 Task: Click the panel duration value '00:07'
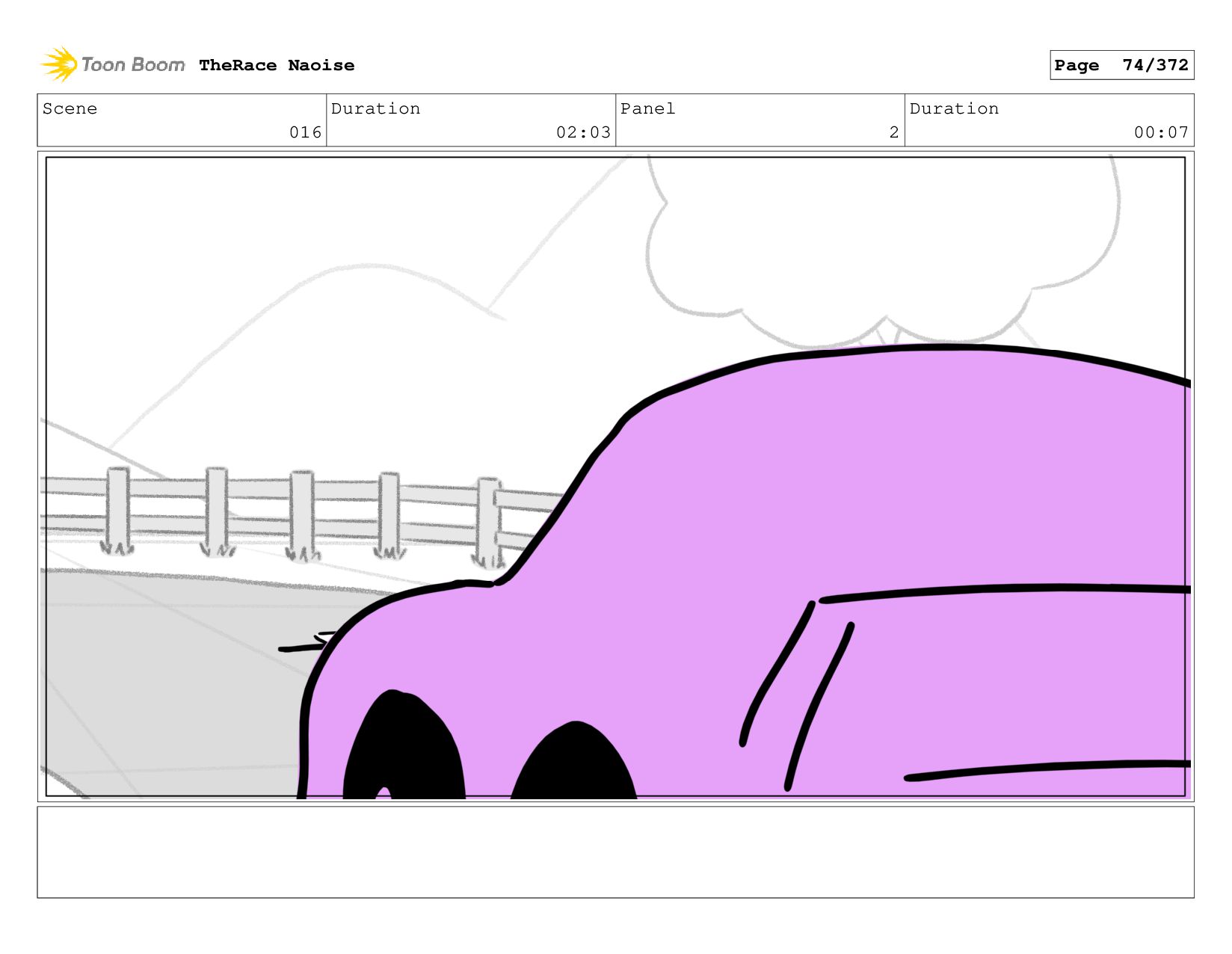point(1161,132)
